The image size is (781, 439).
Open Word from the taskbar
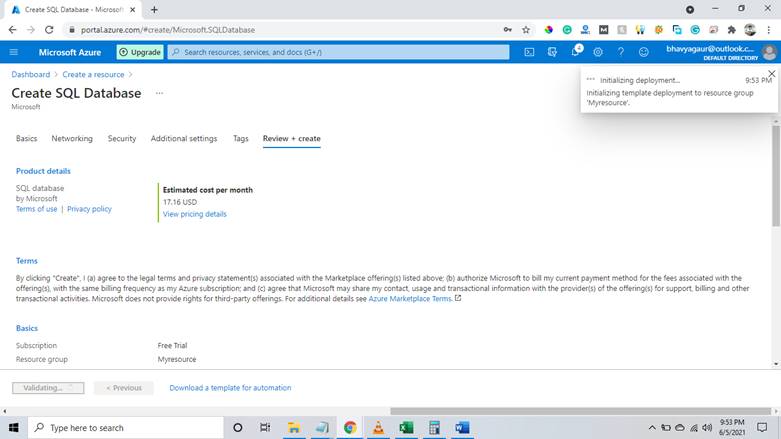tap(462, 428)
